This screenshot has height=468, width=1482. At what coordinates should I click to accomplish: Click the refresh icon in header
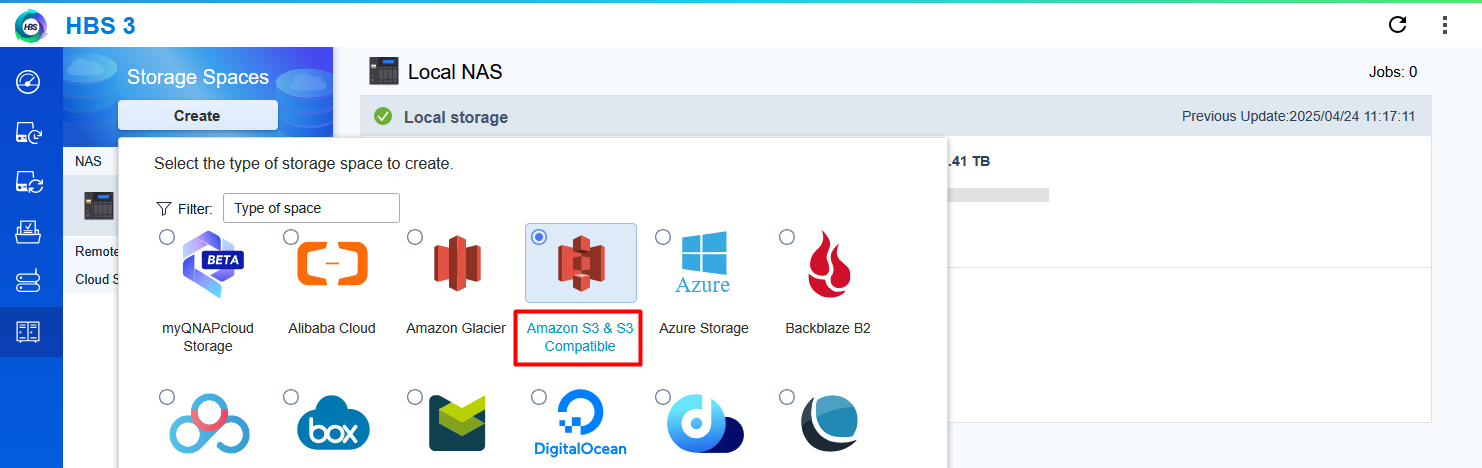point(1398,25)
